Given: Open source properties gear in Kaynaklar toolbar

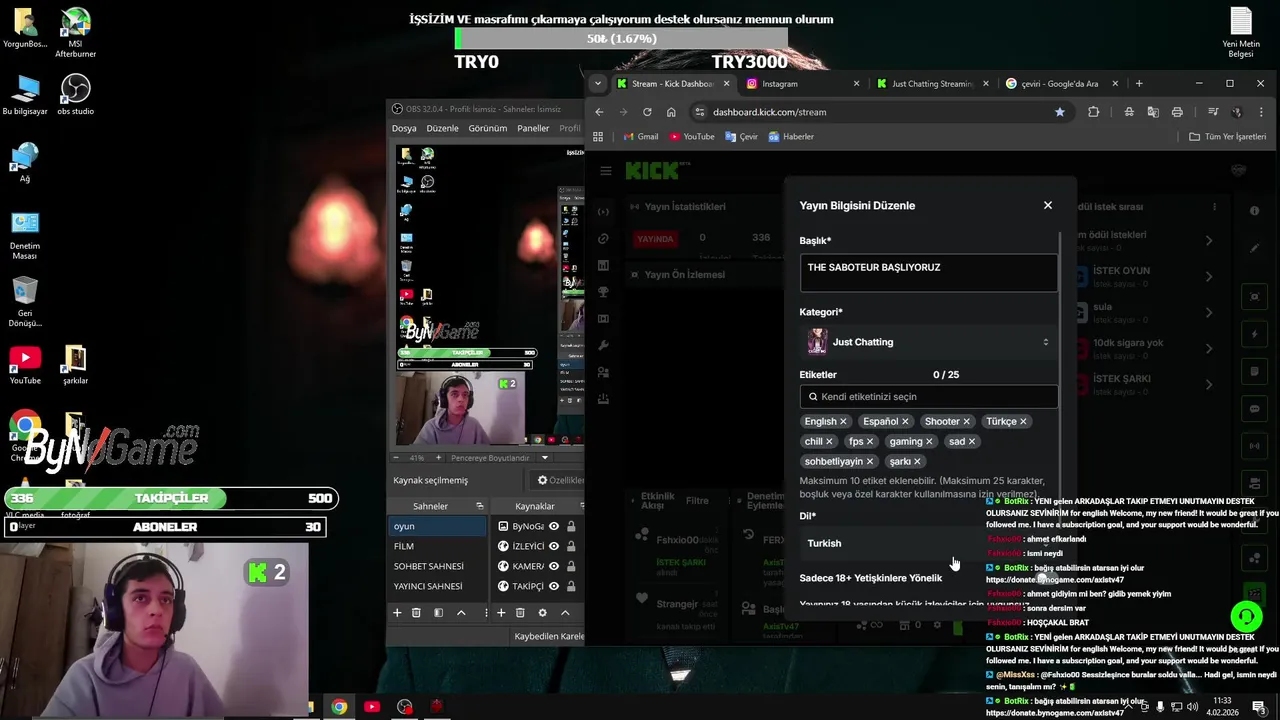Looking at the screenshot, I should pyautogui.click(x=542, y=612).
